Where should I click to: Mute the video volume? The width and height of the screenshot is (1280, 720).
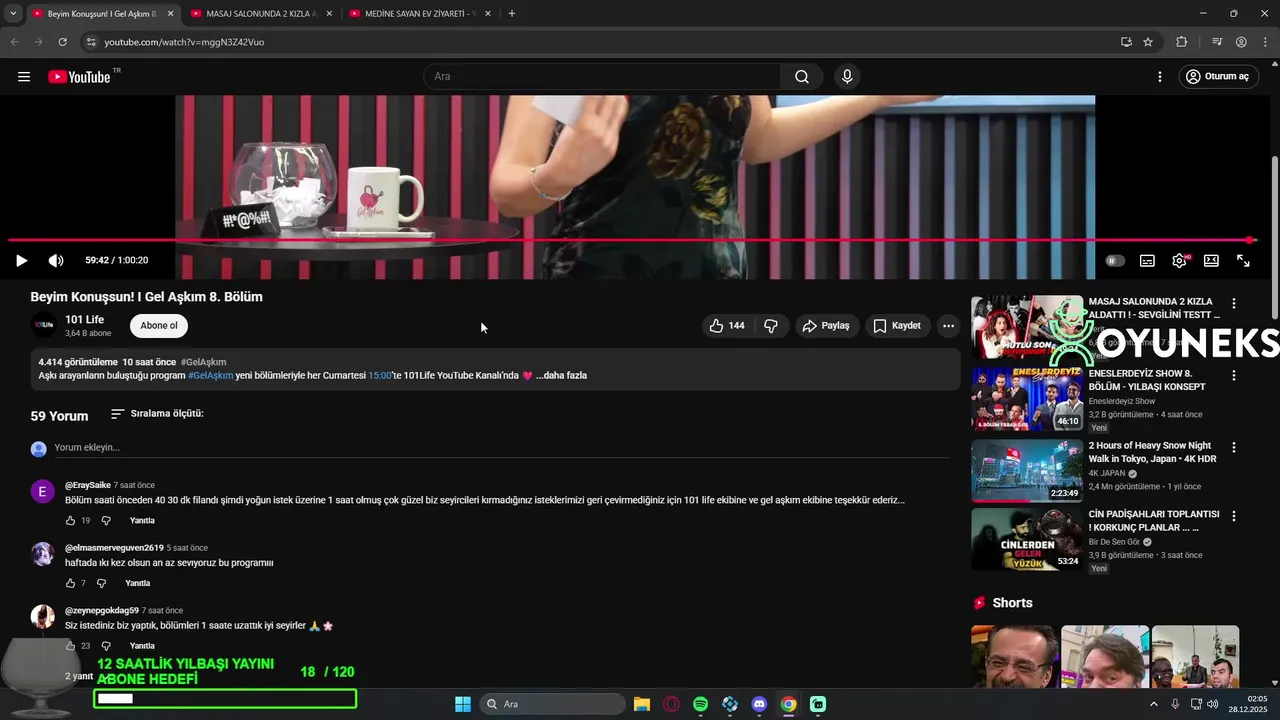click(56, 260)
